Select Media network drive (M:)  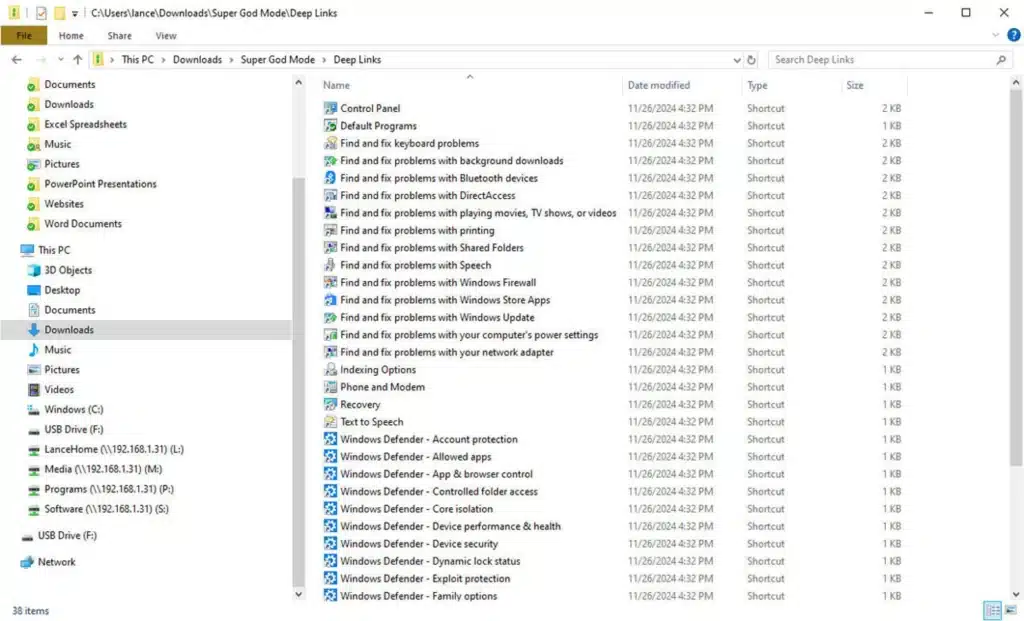pos(103,470)
